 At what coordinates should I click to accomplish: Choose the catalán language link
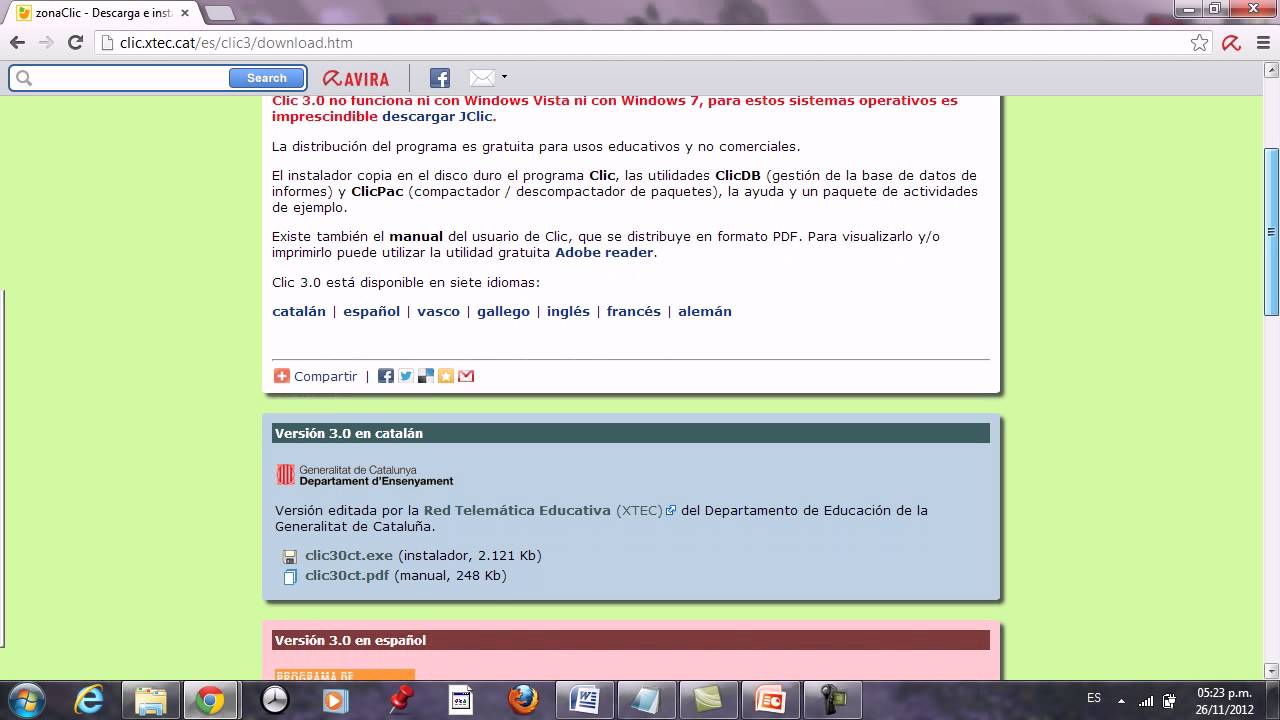(x=299, y=311)
